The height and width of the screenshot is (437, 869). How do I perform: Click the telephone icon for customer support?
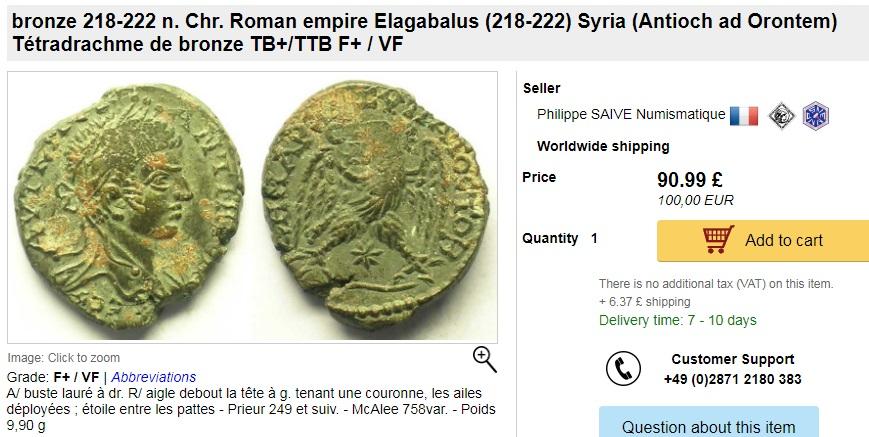click(x=623, y=368)
